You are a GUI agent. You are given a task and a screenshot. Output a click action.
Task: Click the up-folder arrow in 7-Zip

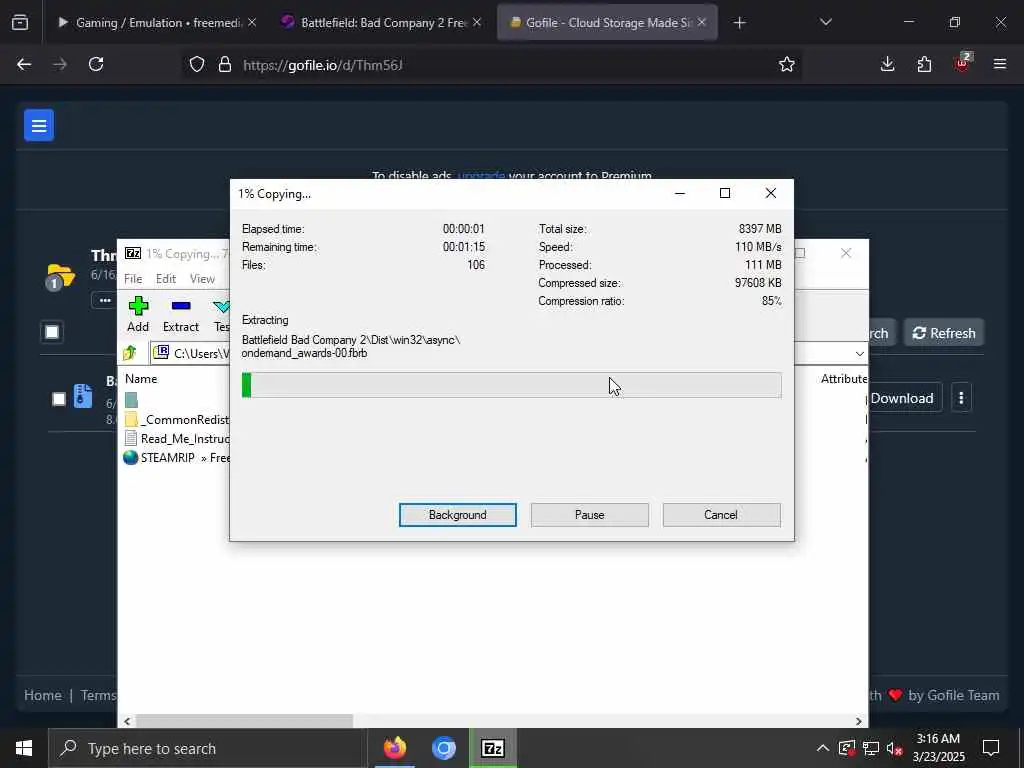(x=129, y=353)
